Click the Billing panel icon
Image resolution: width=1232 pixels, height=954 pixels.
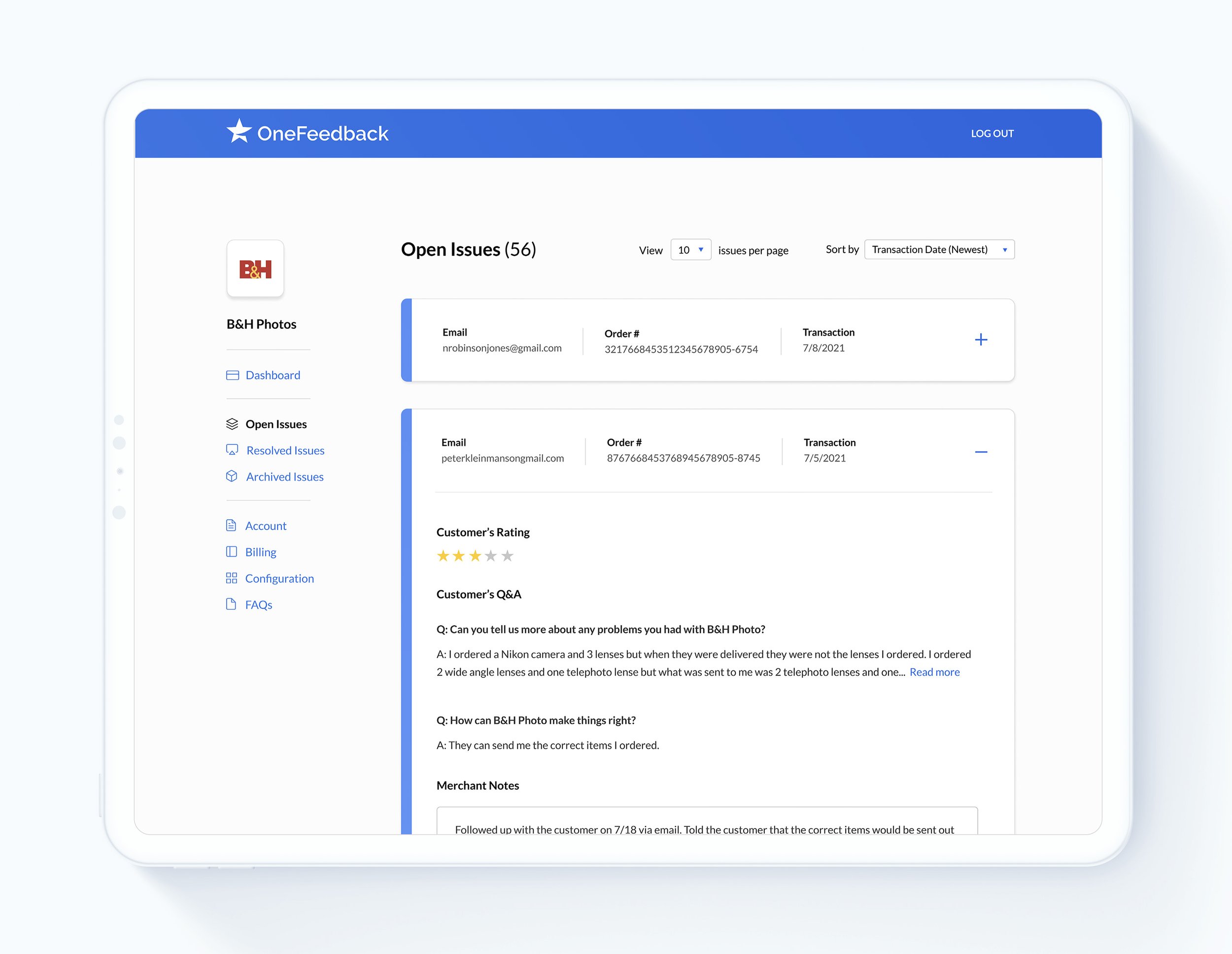[231, 552]
